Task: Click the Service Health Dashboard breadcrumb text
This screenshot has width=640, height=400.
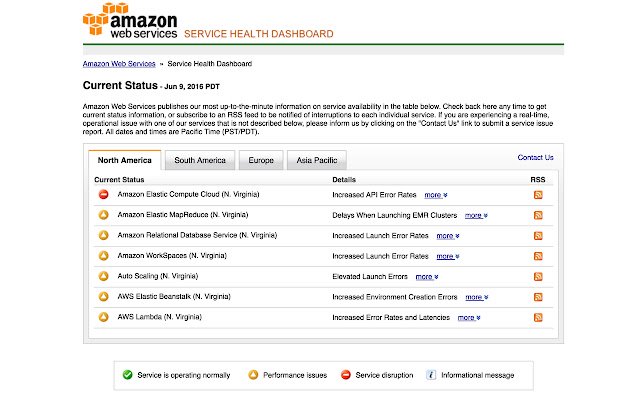Action: (x=210, y=64)
